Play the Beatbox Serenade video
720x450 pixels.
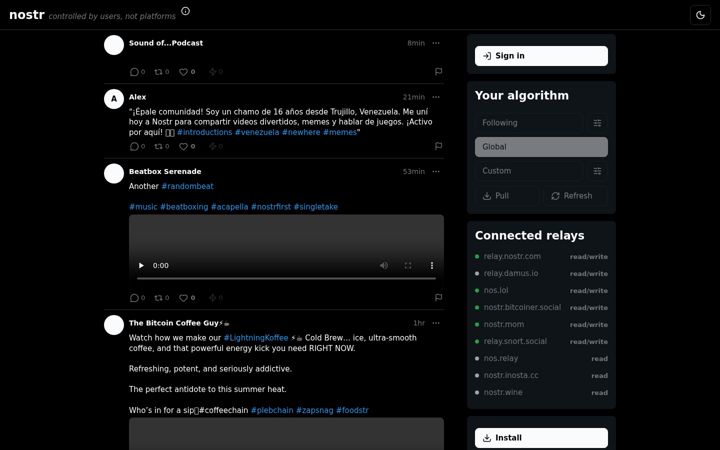(141, 265)
